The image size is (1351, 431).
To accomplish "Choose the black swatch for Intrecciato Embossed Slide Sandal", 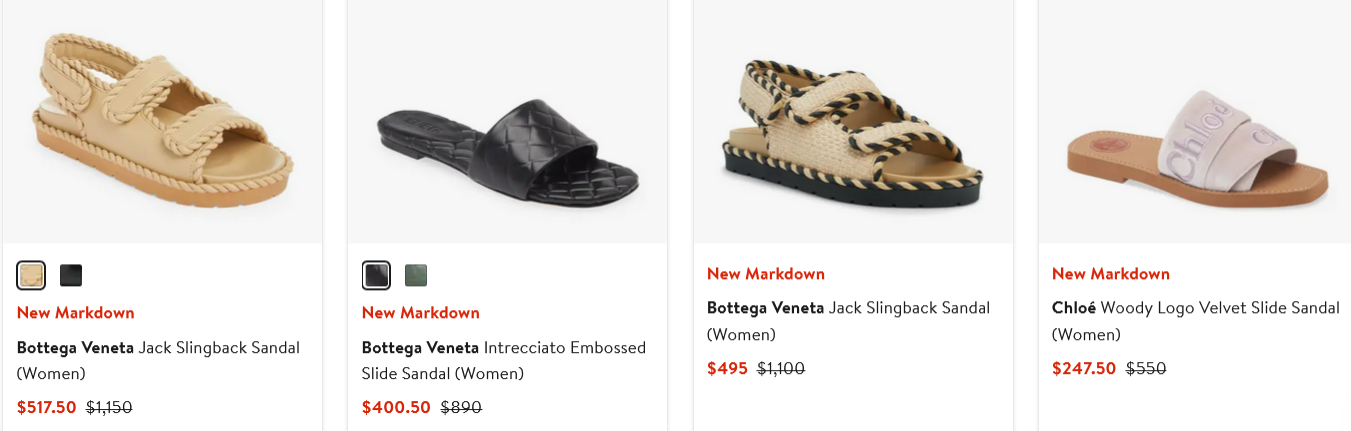I will pos(376,275).
